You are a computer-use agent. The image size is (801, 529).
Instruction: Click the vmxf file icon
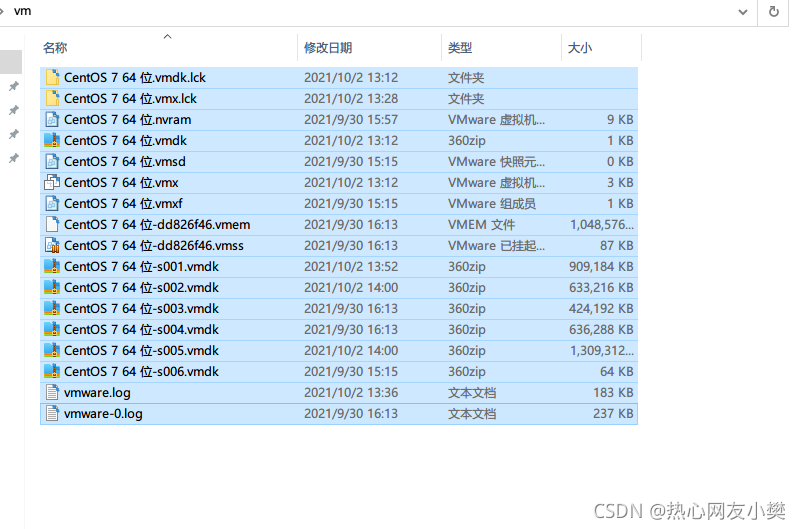pyautogui.click(x=52, y=203)
